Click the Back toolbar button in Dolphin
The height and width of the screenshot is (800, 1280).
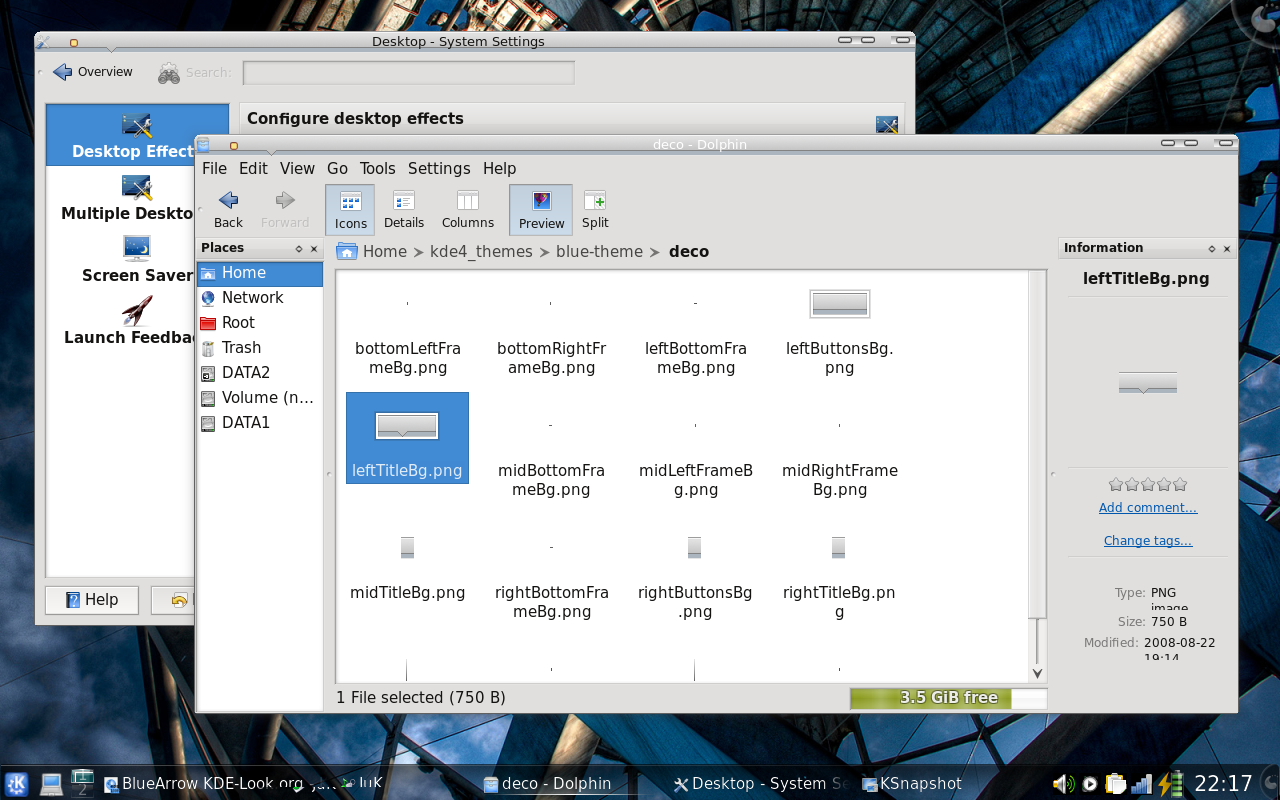pyautogui.click(x=228, y=210)
